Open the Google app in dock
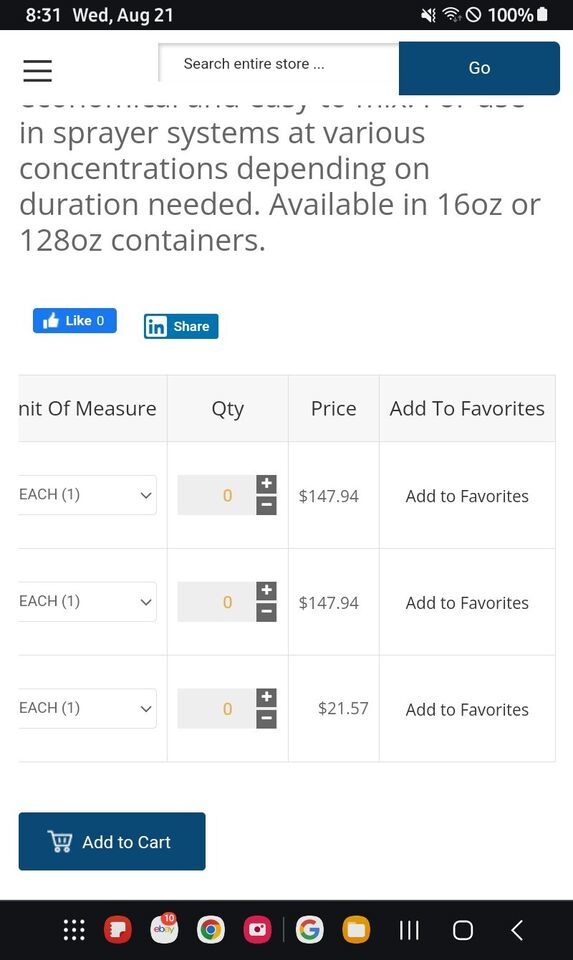This screenshot has width=573, height=960. [310, 930]
